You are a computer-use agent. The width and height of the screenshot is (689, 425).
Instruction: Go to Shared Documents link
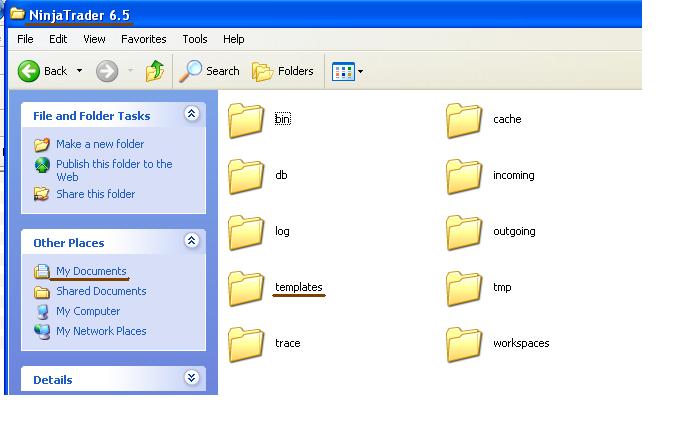(101, 291)
